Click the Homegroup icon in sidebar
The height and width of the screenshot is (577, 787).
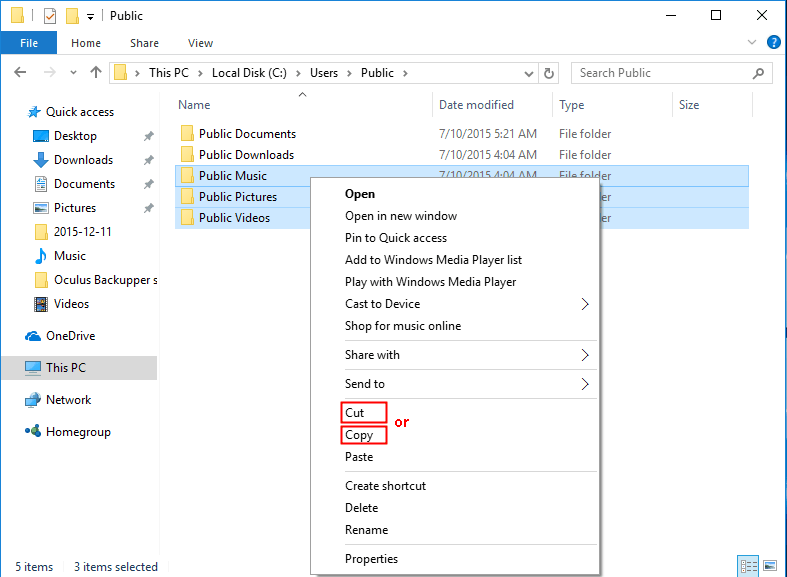[33, 432]
